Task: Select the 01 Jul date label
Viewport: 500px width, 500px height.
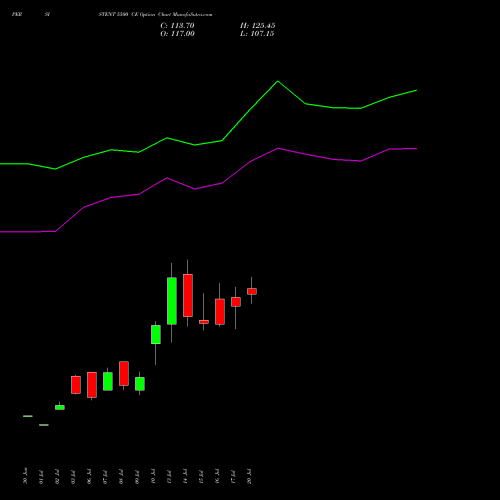Action: (x=41, y=477)
